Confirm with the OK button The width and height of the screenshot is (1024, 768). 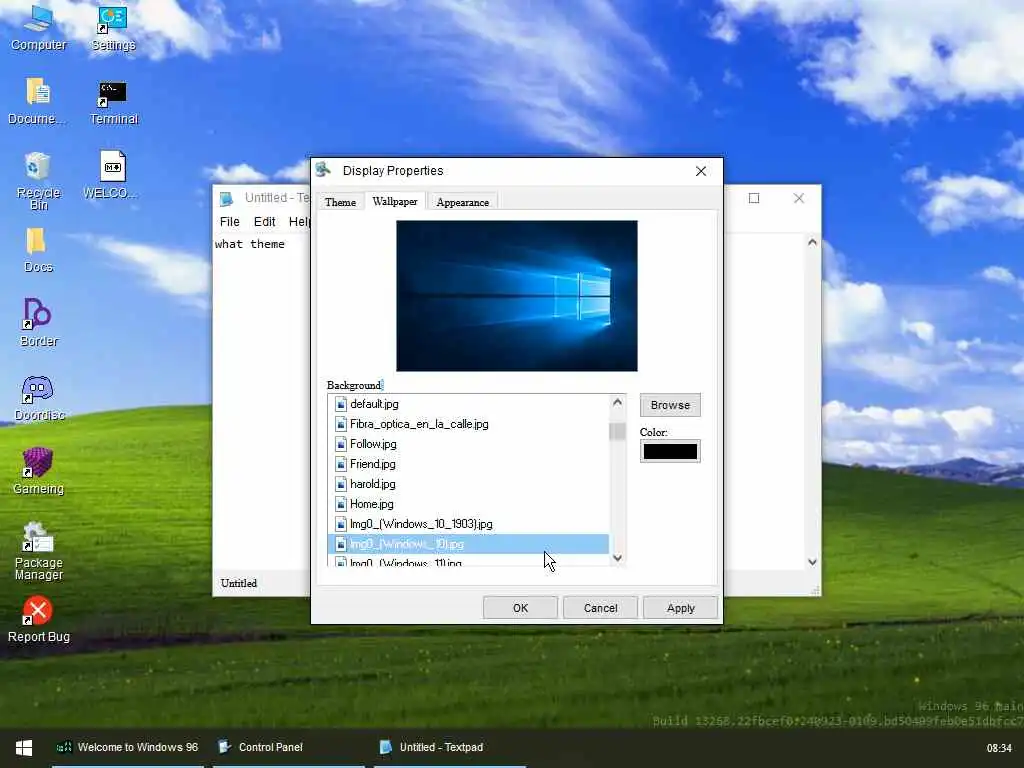click(x=520, y=608)
